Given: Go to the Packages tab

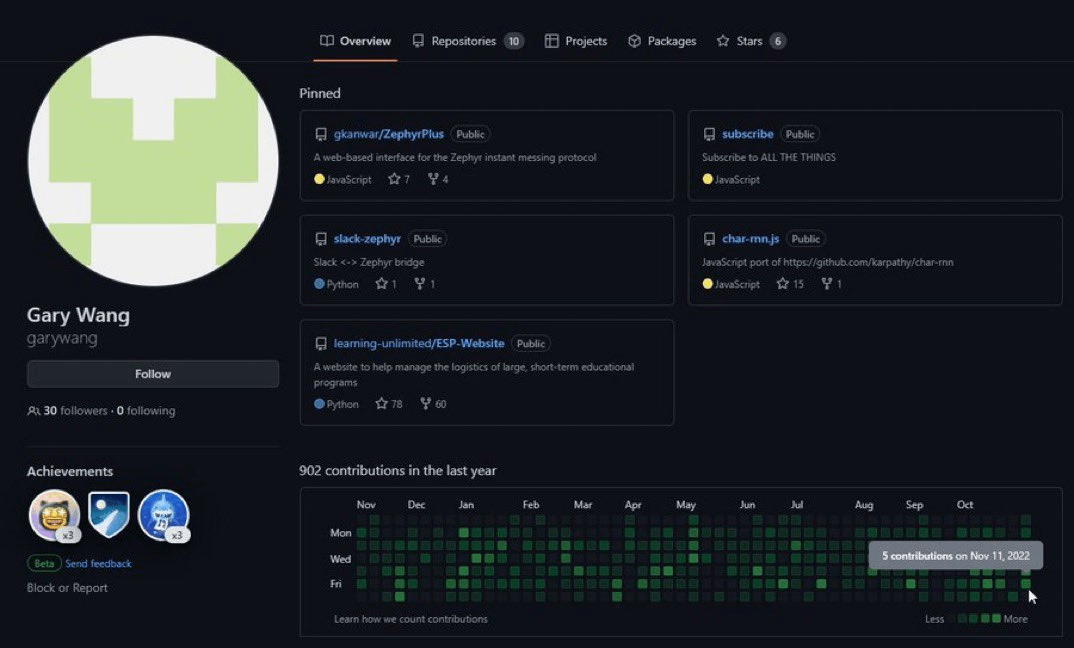Looking at the screenshot, I should 662,41.
